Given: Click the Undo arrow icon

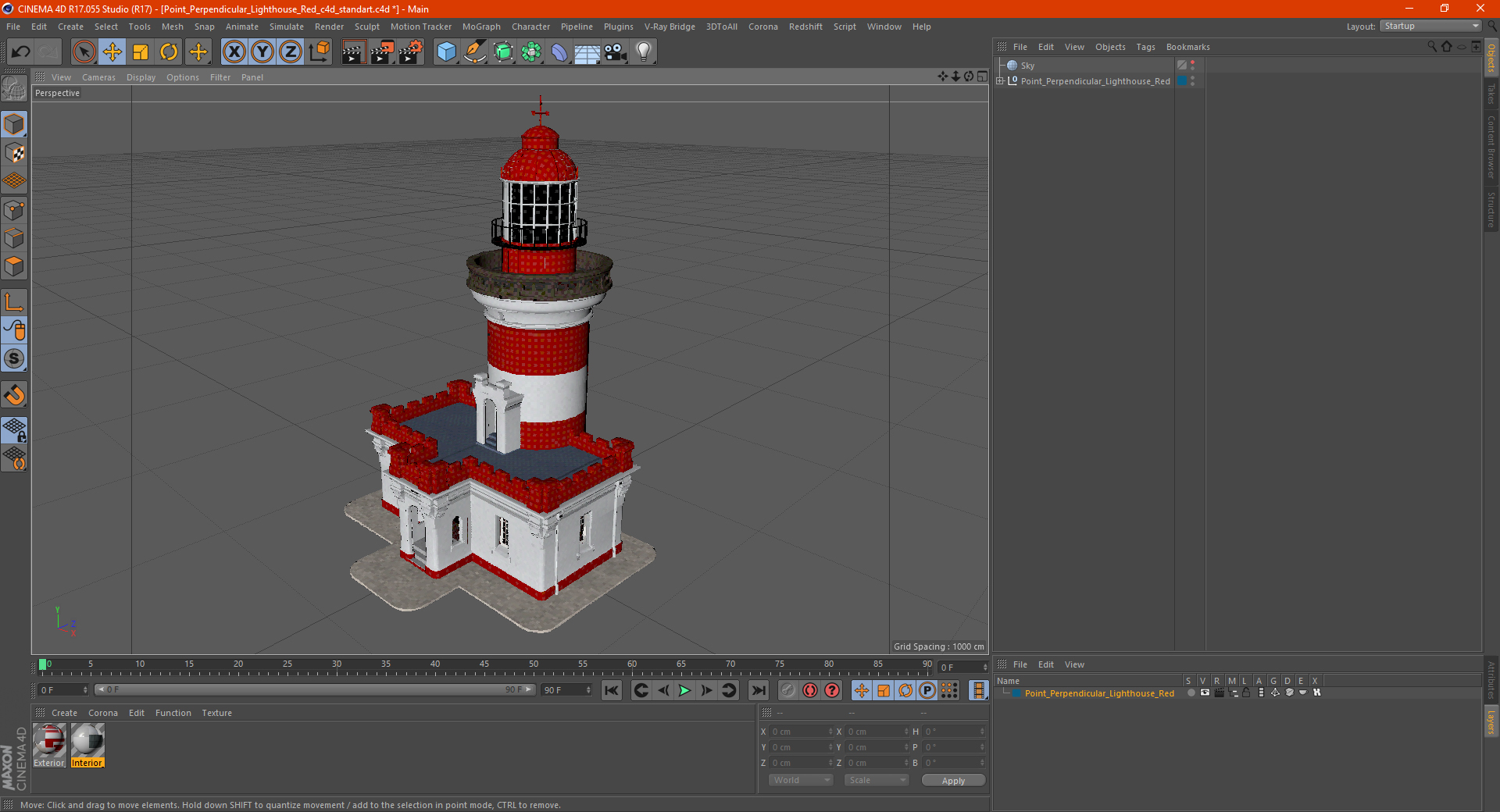Looking at the screenshot, I should pyautogui.click(x=21, y=52).
